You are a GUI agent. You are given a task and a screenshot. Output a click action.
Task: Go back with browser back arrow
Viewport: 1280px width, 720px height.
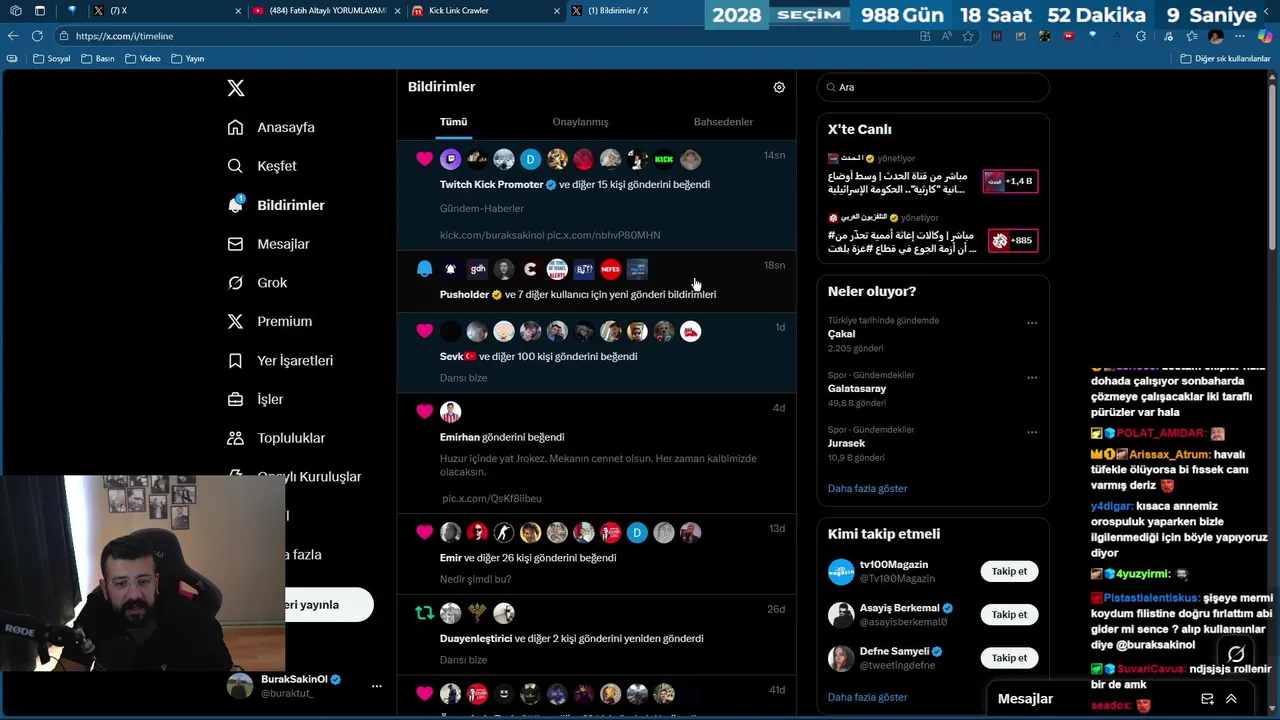tap(13, 36)
